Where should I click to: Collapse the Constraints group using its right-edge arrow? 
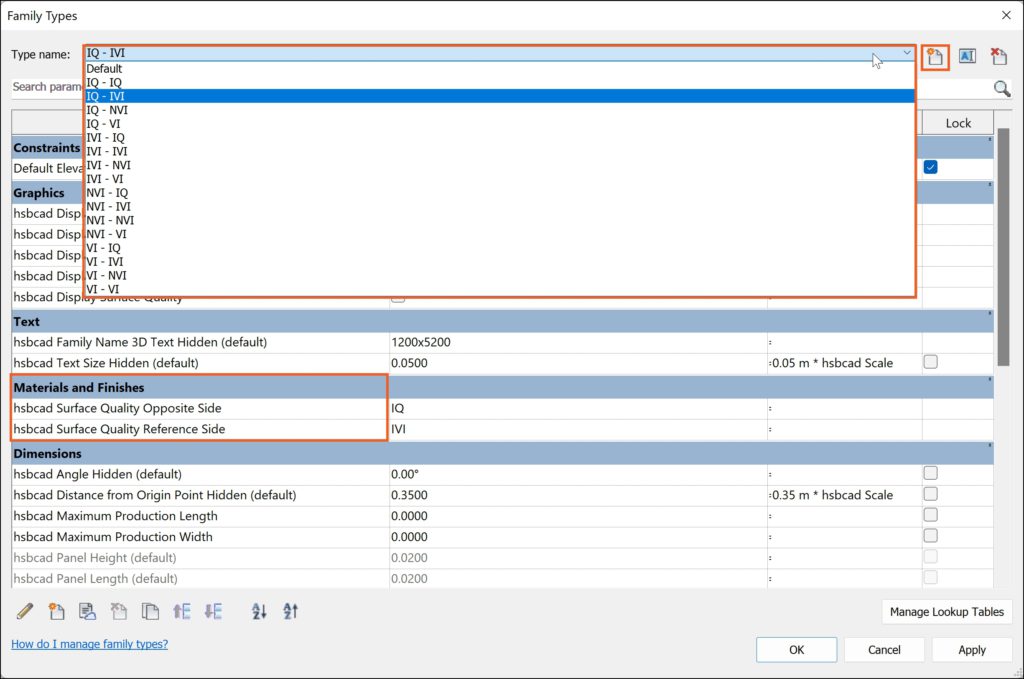tap(989, 140)
